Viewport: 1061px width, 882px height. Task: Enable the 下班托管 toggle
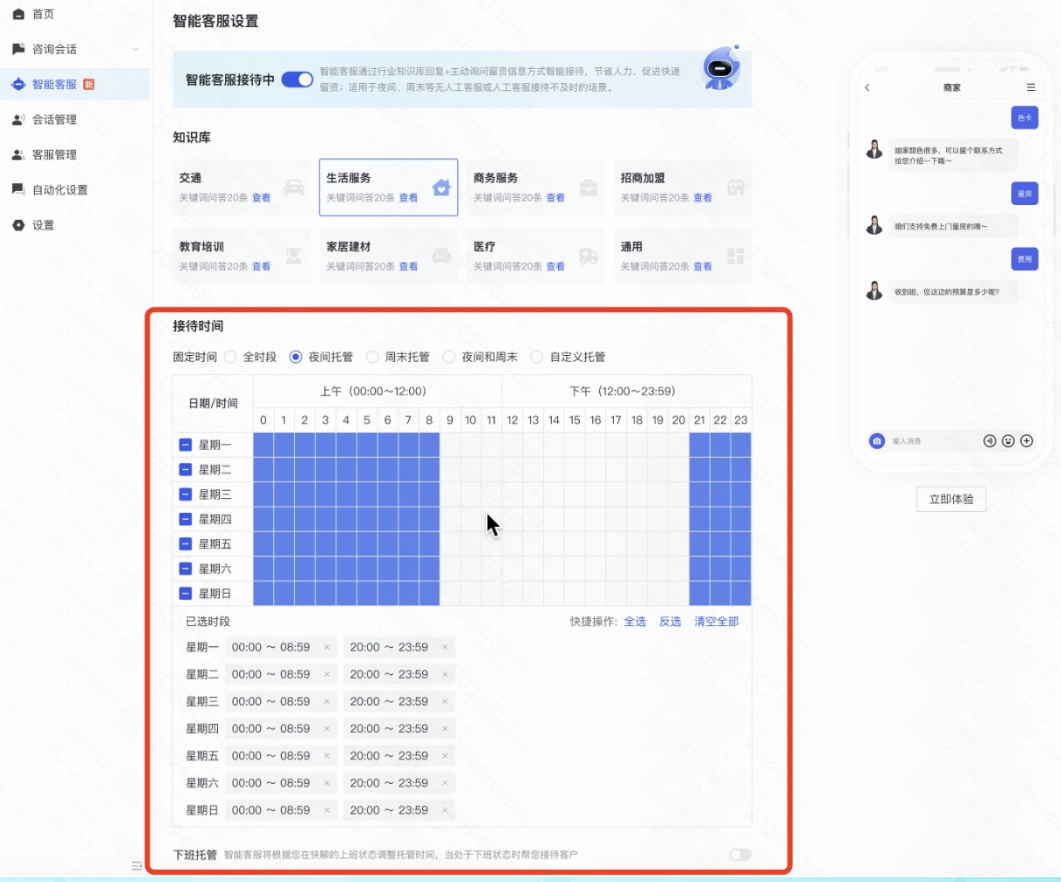pos(740,855)
